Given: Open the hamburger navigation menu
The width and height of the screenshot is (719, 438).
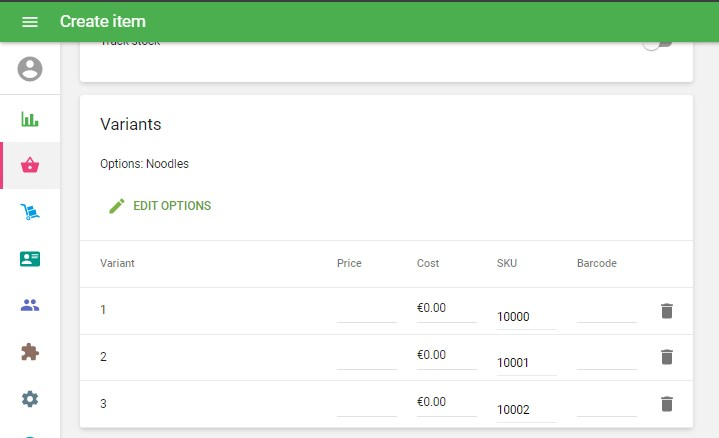Looking at the screenshot, I should (30, 22).
